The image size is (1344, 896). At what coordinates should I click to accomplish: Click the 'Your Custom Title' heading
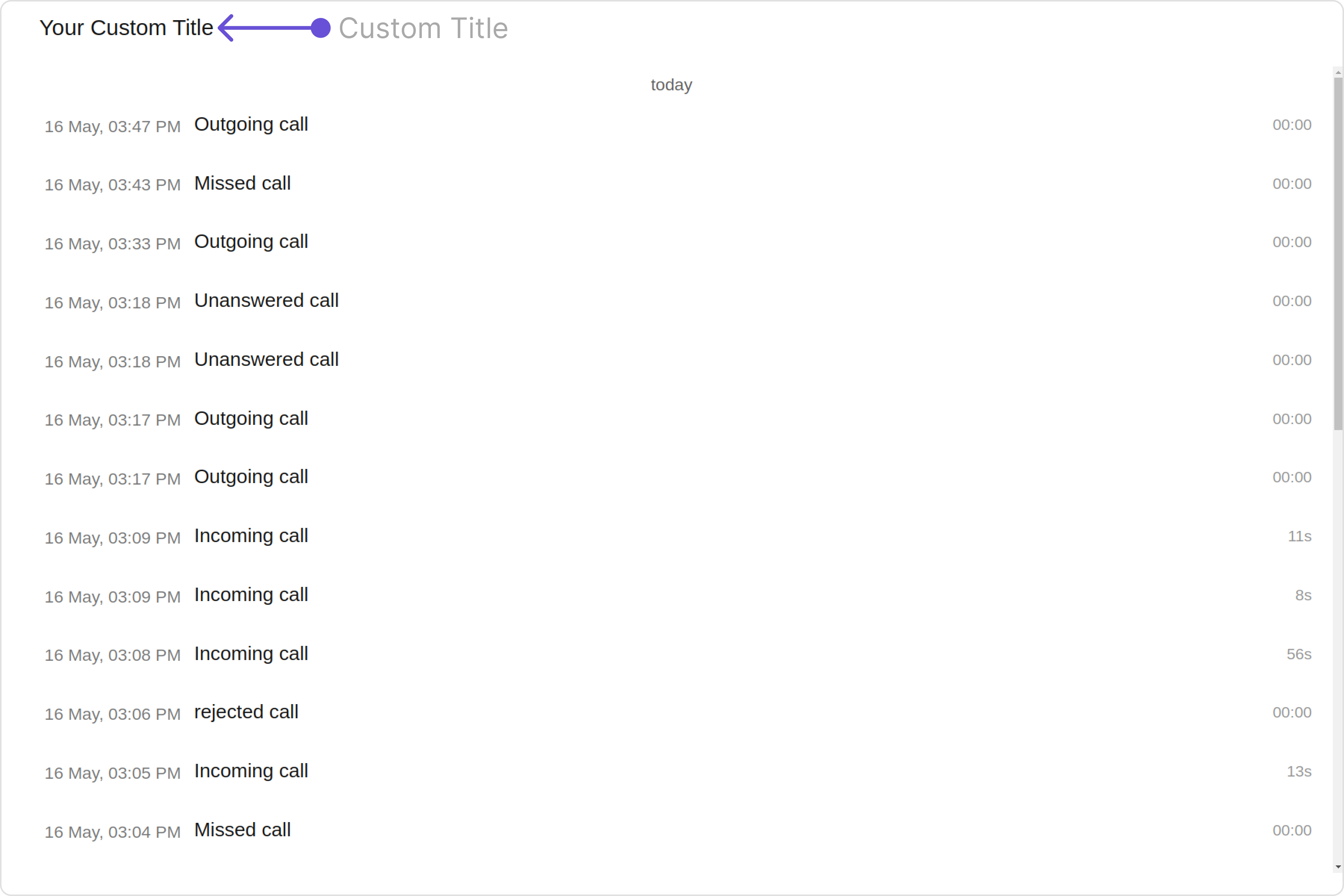coord(126,27)
